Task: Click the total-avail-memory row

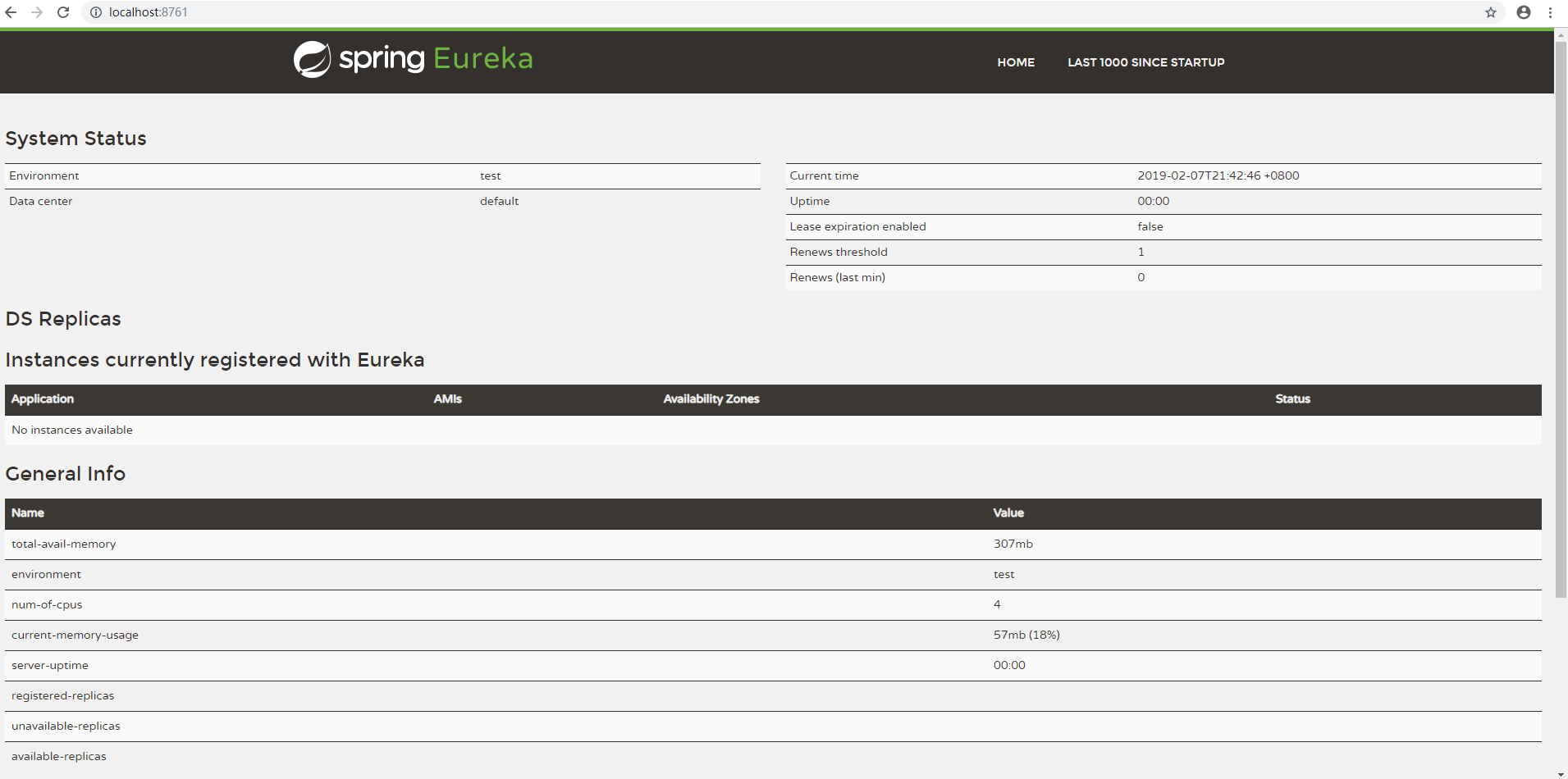Action: (63, 544)
